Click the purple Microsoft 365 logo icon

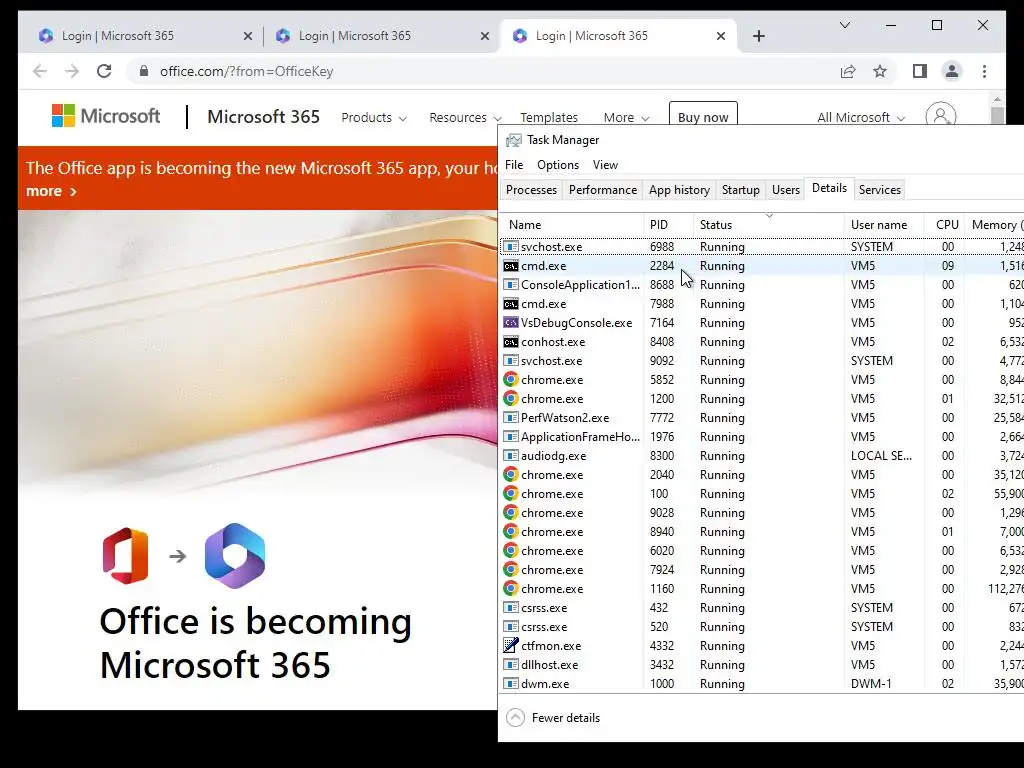[x=234, y=556]
